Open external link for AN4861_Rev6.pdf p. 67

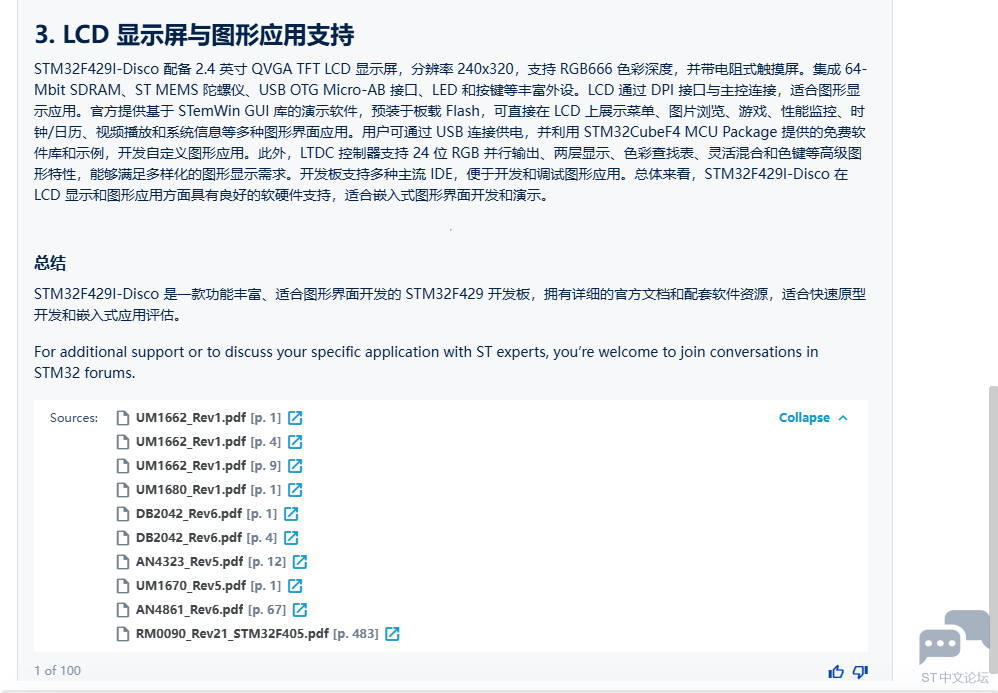pos(300,610)
